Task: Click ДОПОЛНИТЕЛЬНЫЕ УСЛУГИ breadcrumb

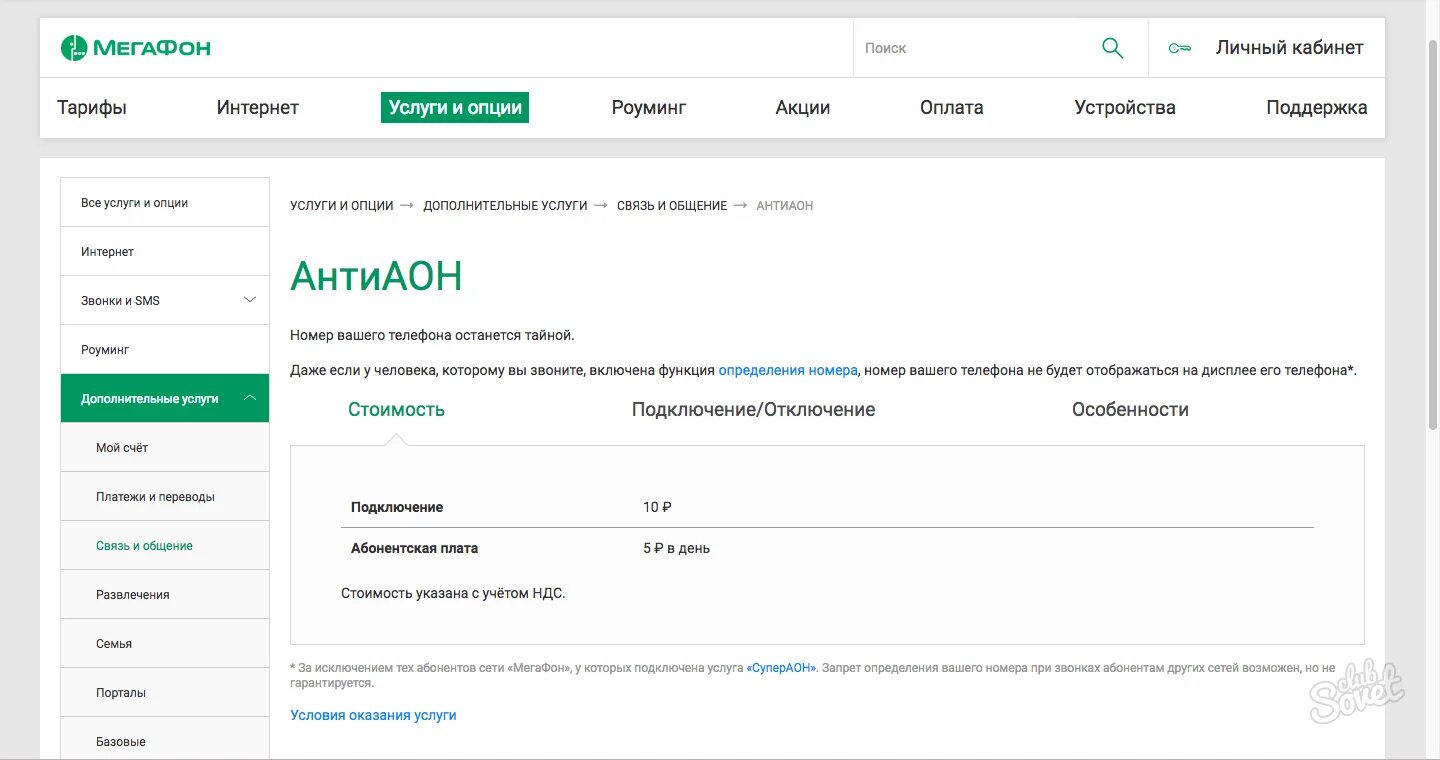Action: (505, 205)
